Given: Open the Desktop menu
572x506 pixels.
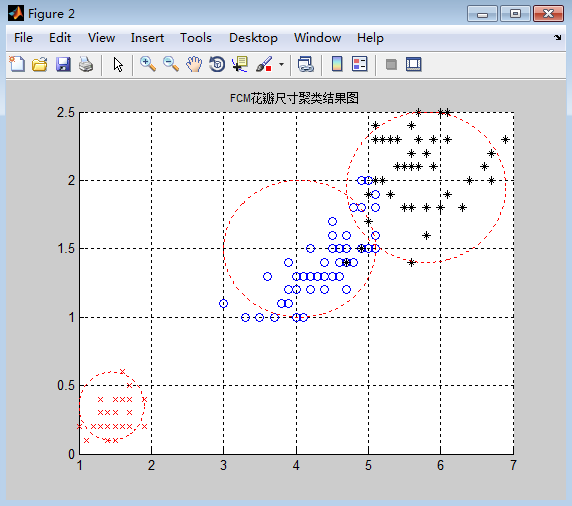Looking at the screenshot, I should click(x=254, y=38).
